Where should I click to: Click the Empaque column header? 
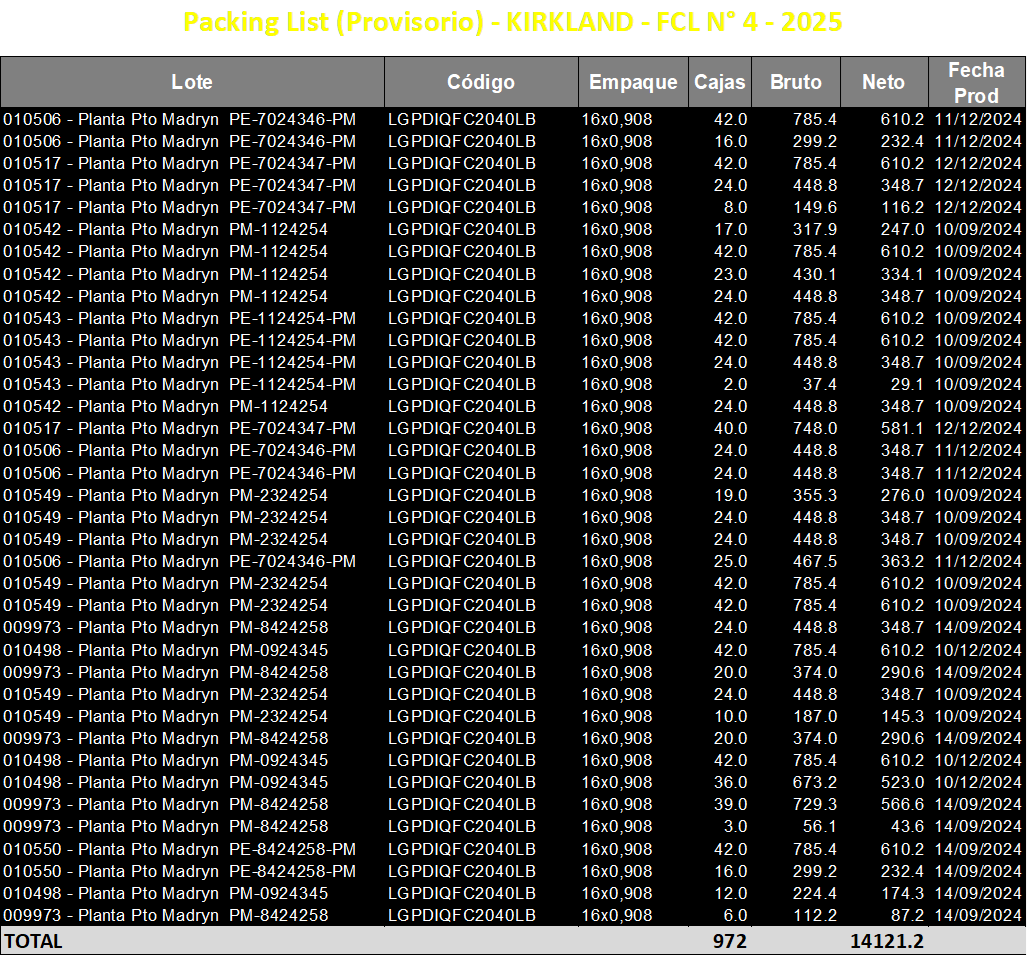point(633,82)
